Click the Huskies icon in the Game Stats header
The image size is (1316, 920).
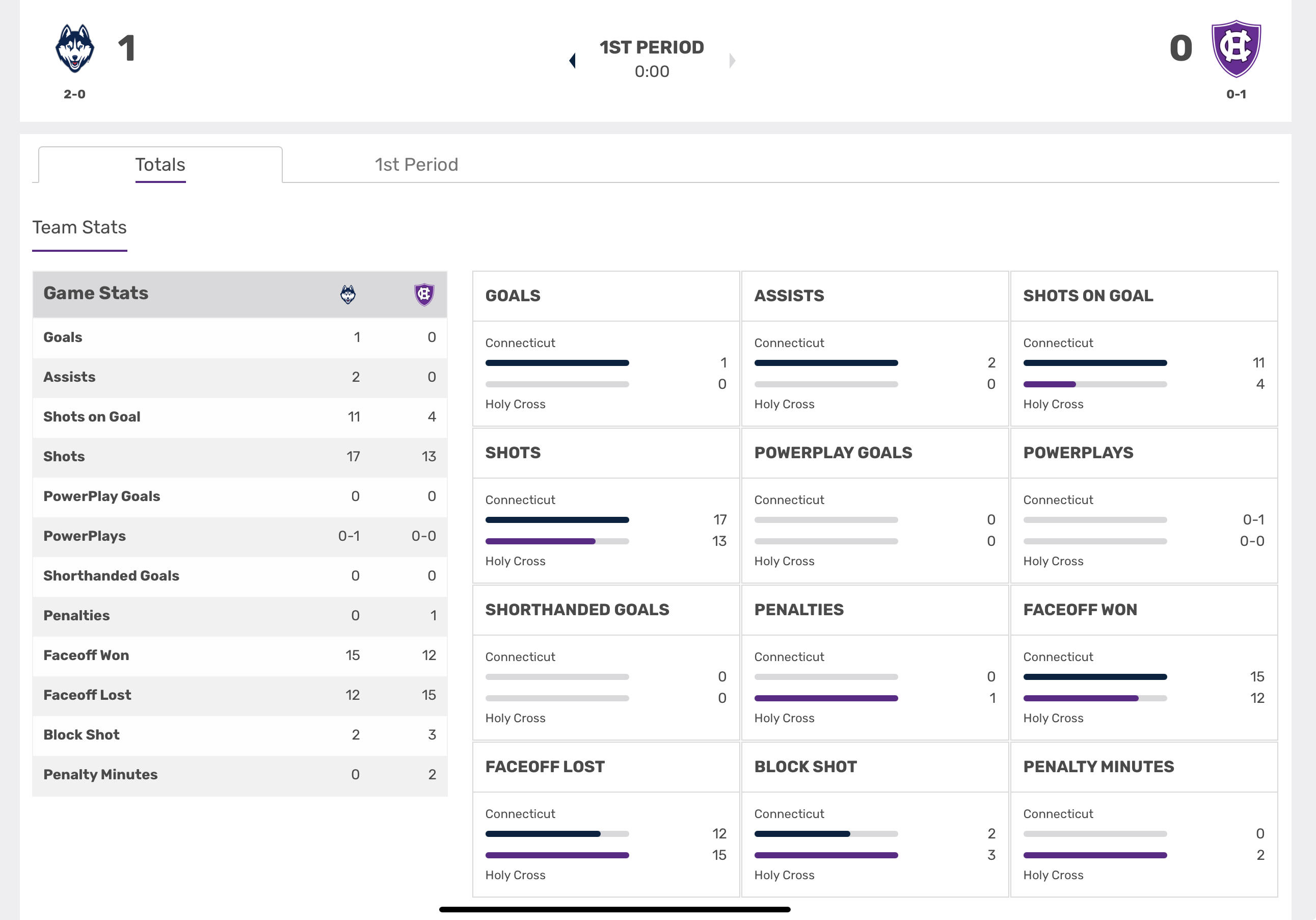pyautogui.click(x=348, y=294)
